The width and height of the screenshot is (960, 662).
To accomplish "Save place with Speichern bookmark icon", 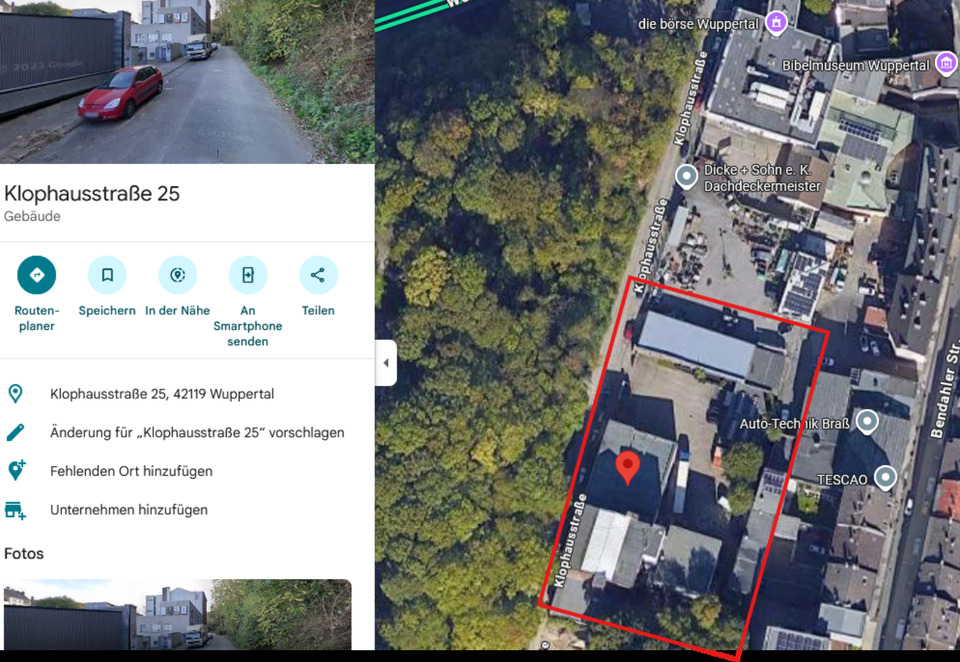I will pyautogui.click(x=107, y=275).
